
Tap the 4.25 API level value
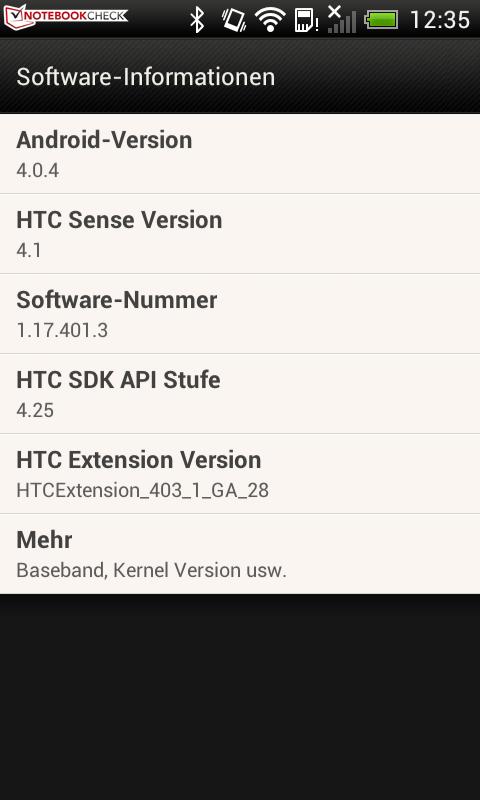click(35, 410)
